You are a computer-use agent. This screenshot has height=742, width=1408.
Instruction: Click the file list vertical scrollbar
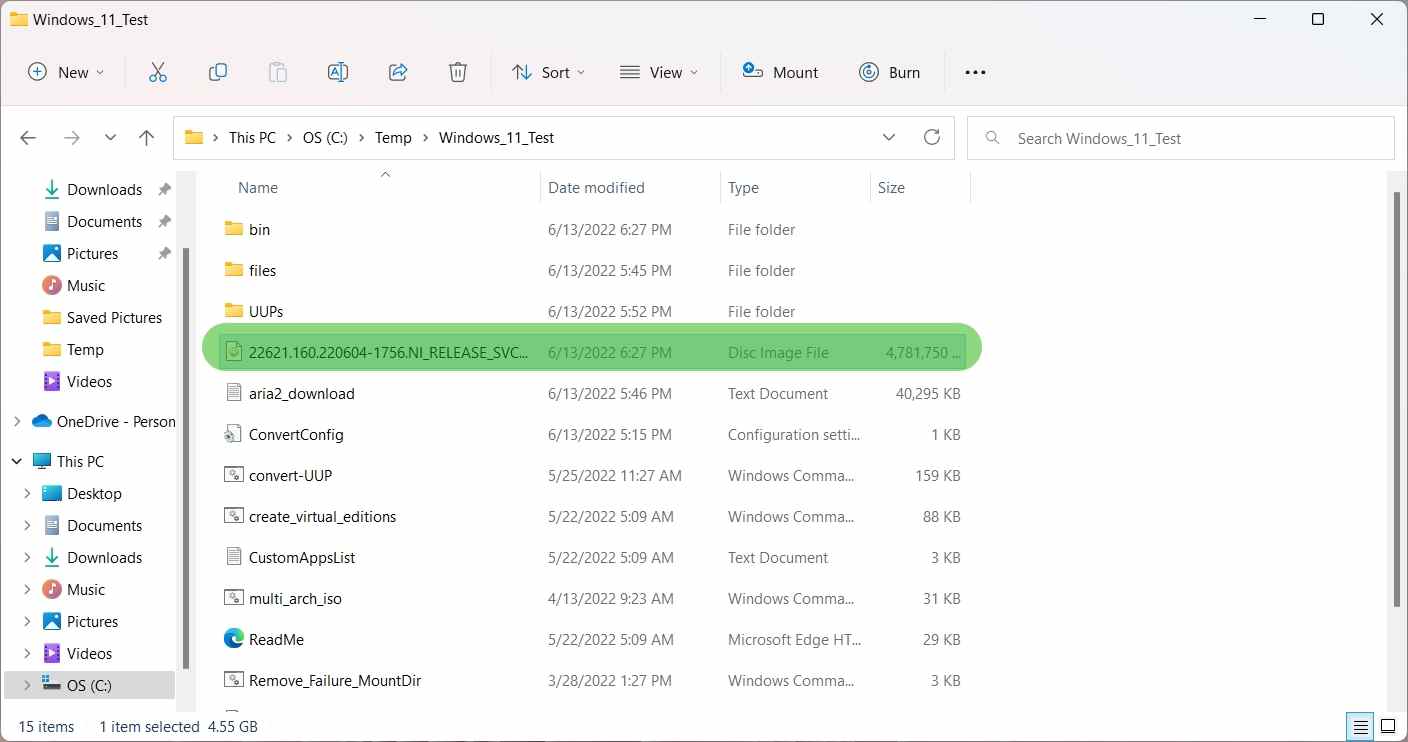[1398, 400]
